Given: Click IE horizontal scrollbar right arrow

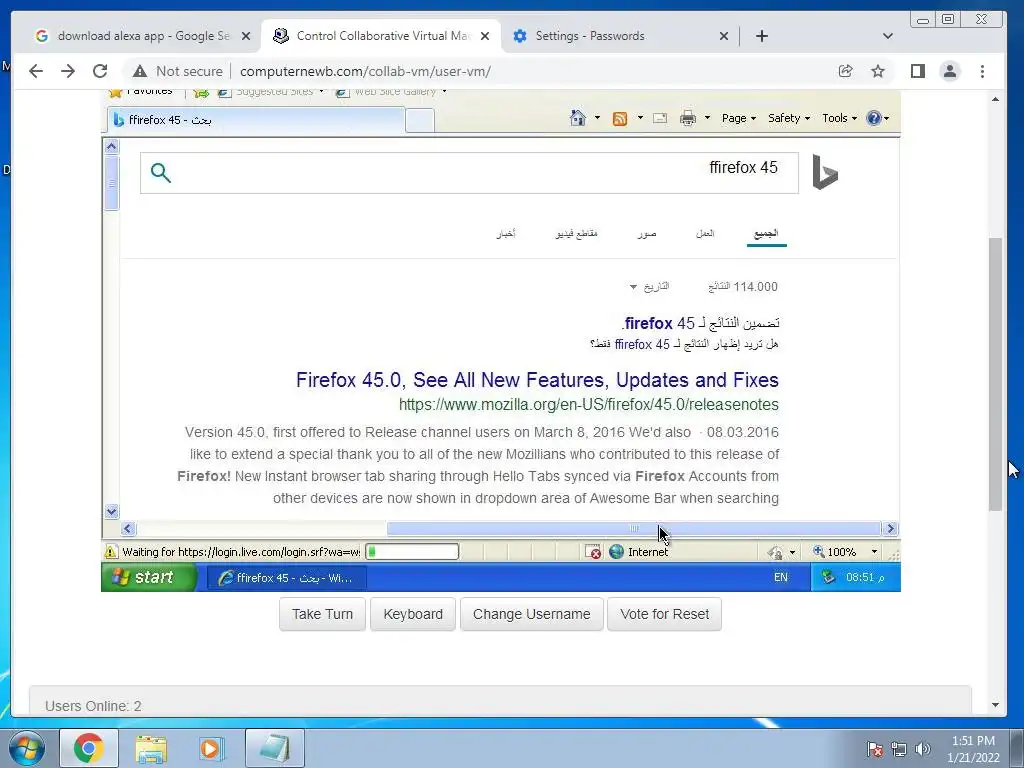Looking at the screenshot, I should [x=890, y=528].
